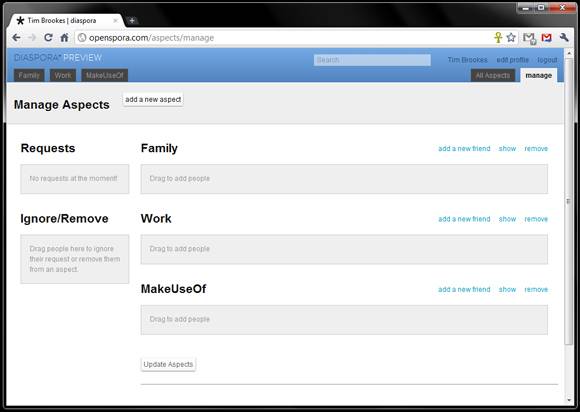The image size is (580, 412).
Task: Click the browser forward arrow
Action: point(32,38)
